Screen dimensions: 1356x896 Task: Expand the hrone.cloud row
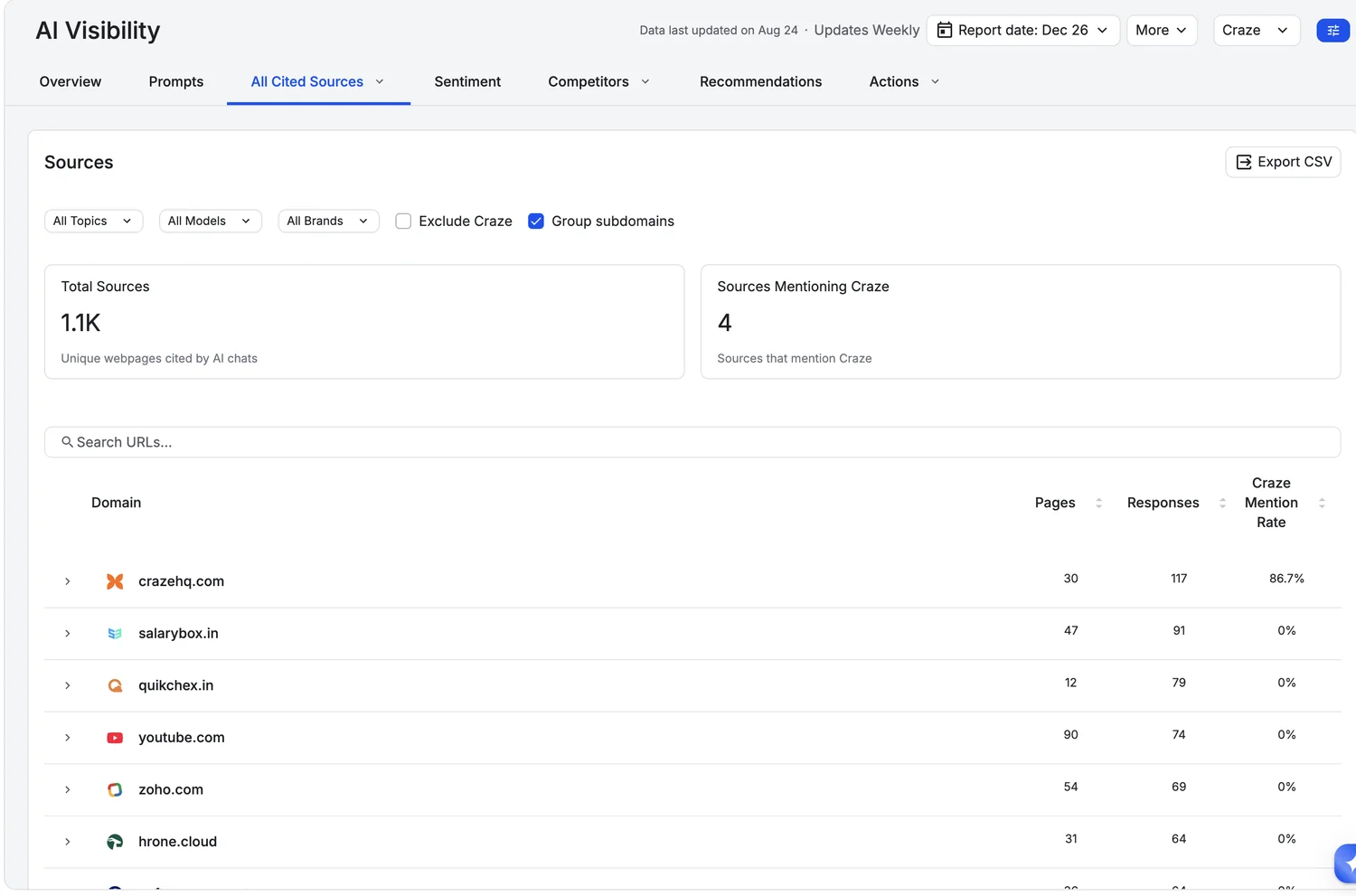click(x=68, y=842)
